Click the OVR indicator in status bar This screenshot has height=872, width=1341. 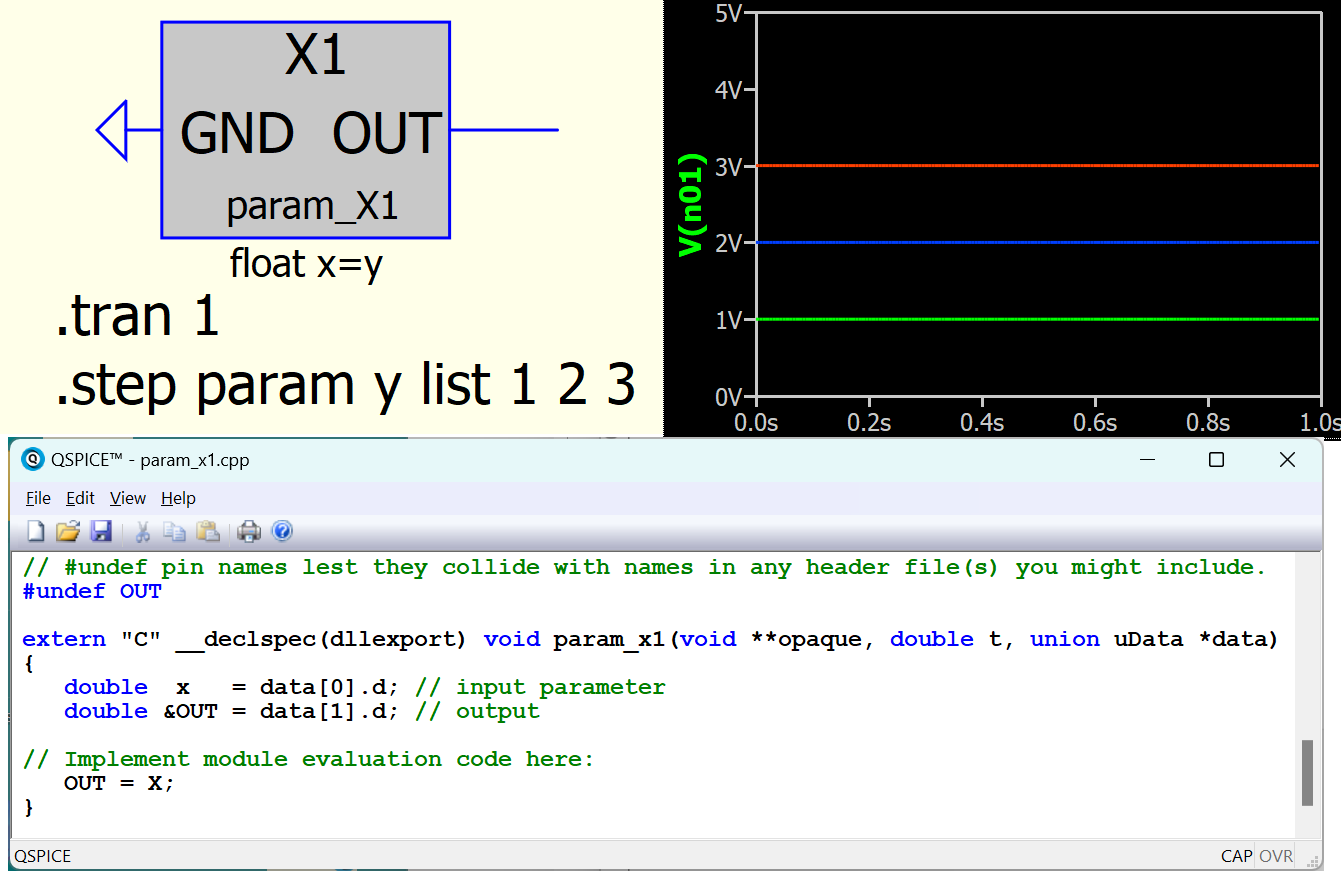(x=1276, y=856)
